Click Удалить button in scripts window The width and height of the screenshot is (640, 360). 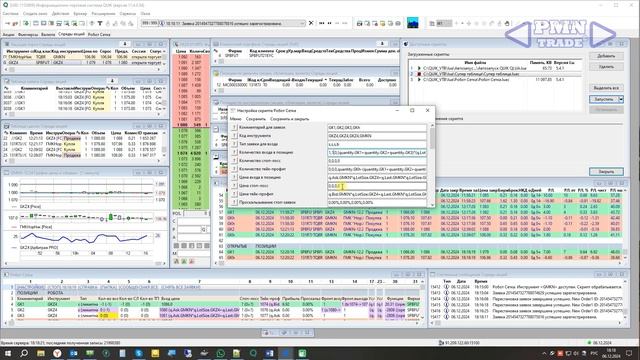click(x=606, y=67)
